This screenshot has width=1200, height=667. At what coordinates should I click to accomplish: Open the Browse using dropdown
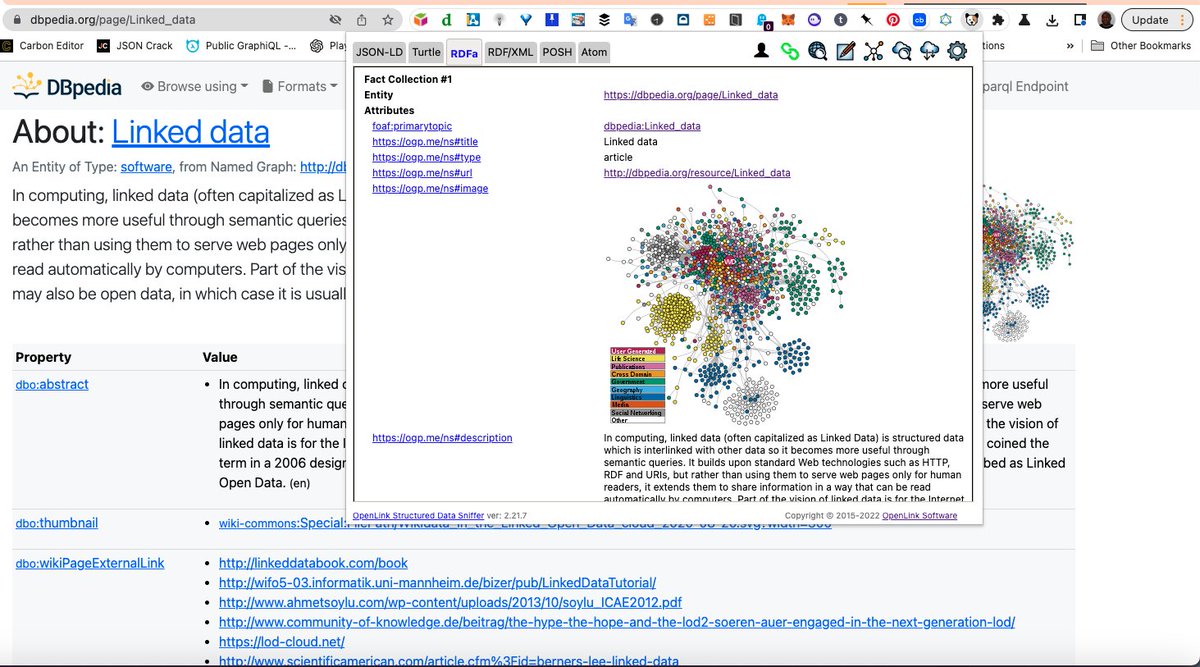click(195, 87)
